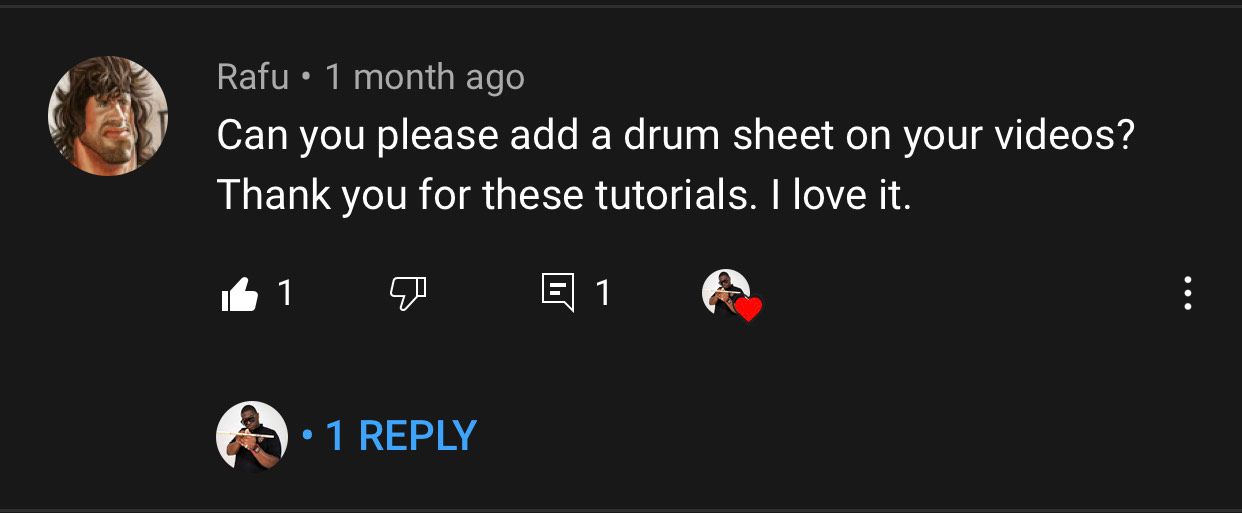Open the three-dot comment options menu
This screenshot has height=513, width=1242.
pyautogui.click(x=1187, y=294)
